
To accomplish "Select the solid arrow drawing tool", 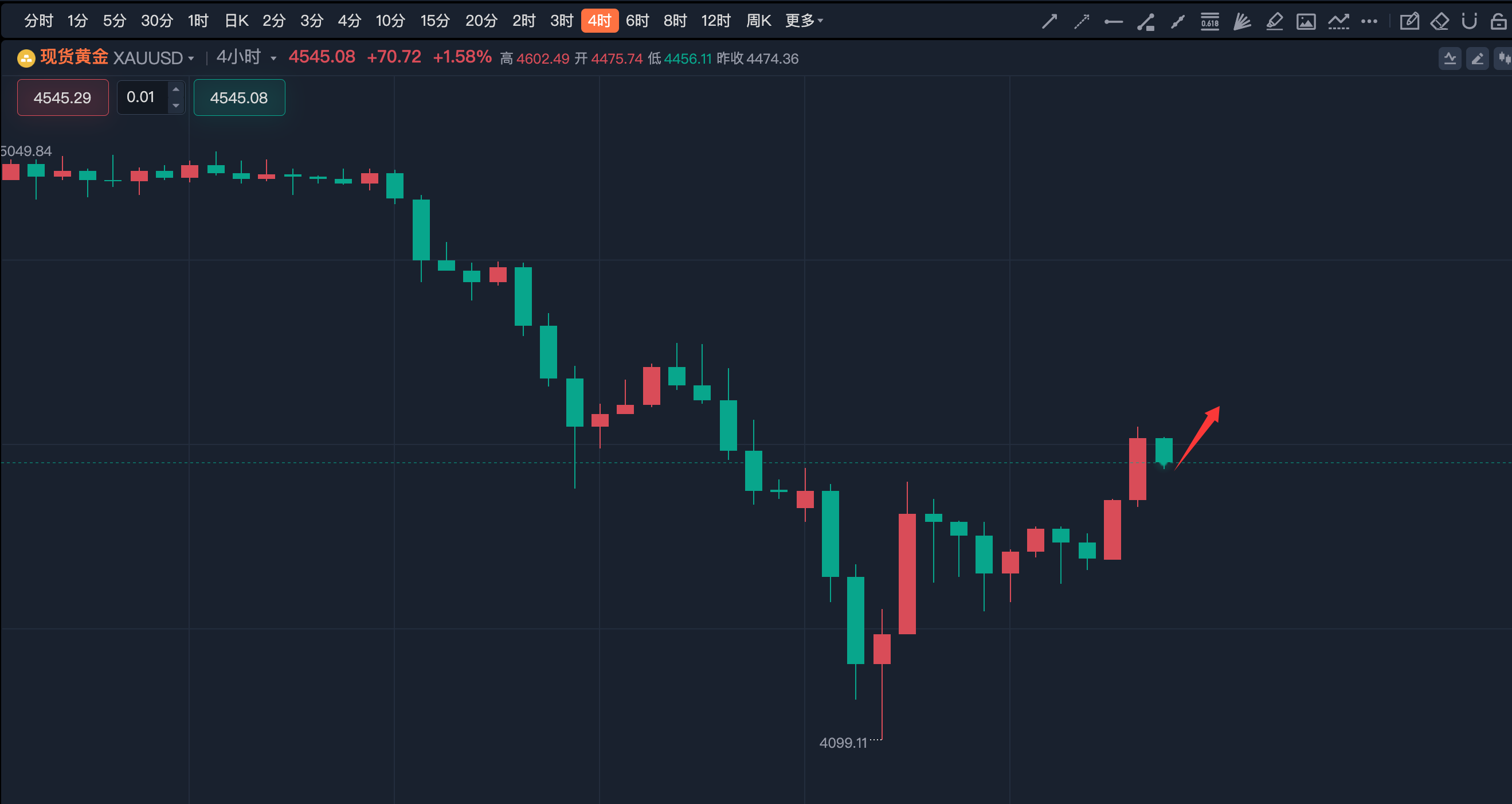I will tap(1049, 22).
